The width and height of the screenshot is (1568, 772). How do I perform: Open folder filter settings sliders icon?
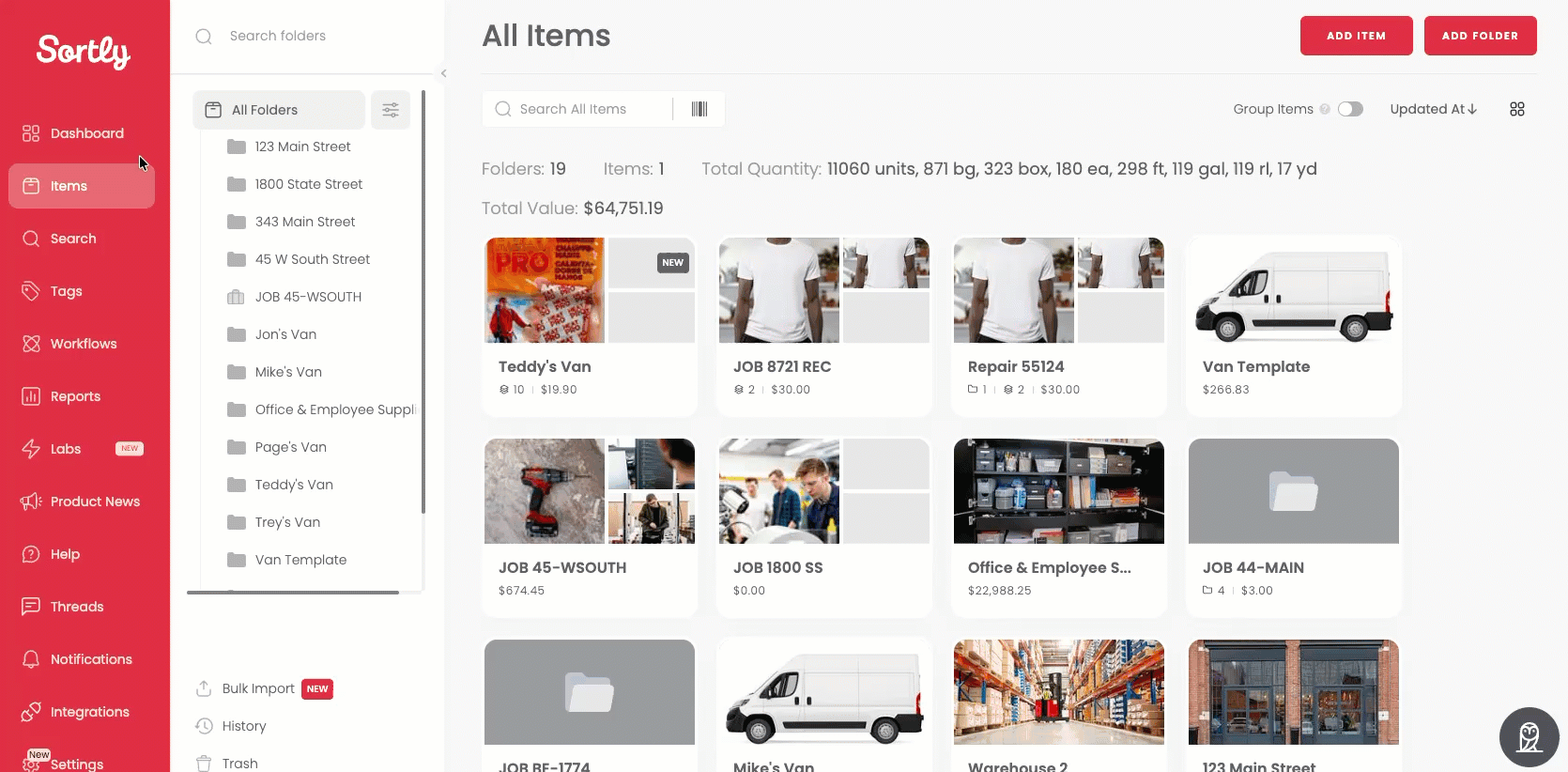point(391,110)
